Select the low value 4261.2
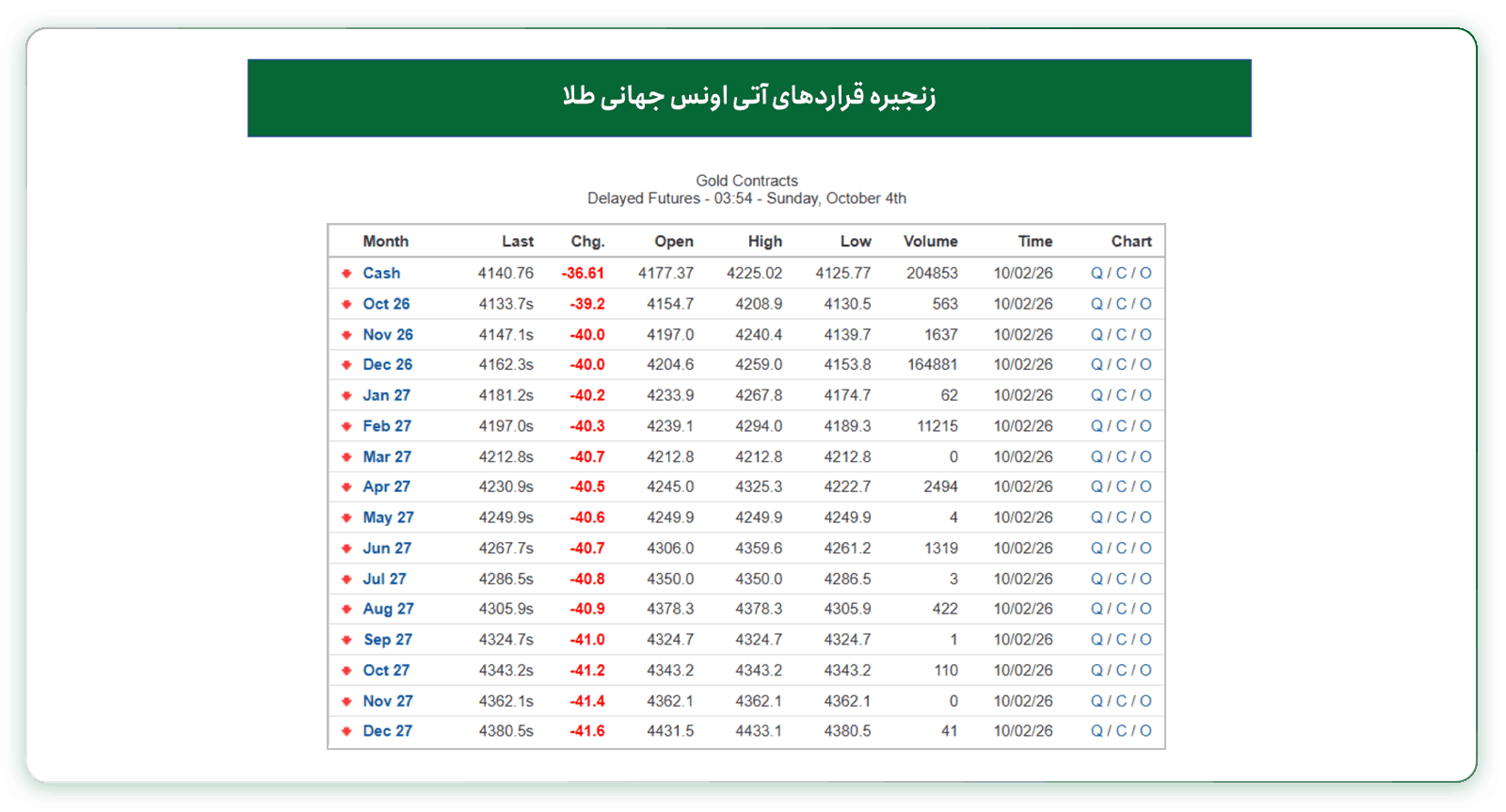The width and height of the screenshot is (1506, 812). pos(848,548)
